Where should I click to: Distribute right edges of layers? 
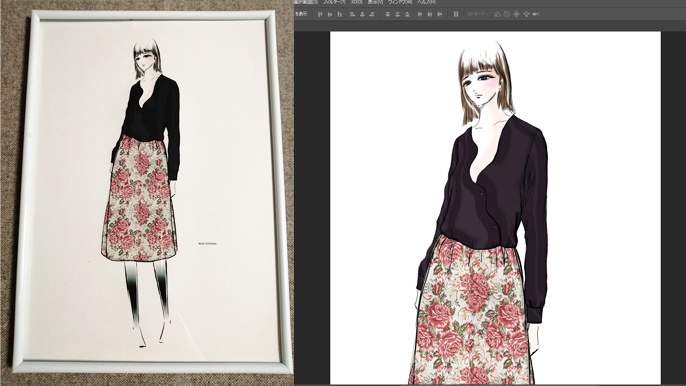click(440, 14)
